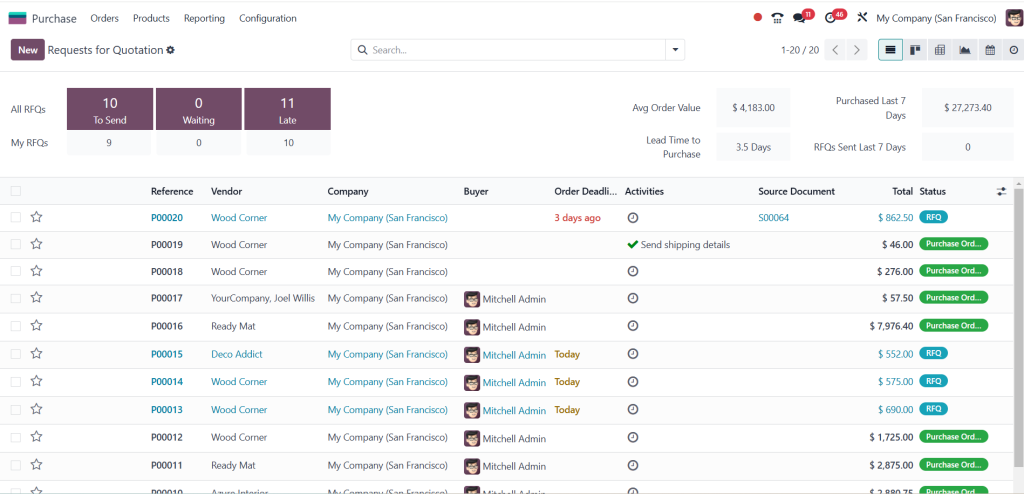Click My RFQs to send count 9
Image resolution: width=1024 pixels, height=494 pixels.
tap(109, 142)
